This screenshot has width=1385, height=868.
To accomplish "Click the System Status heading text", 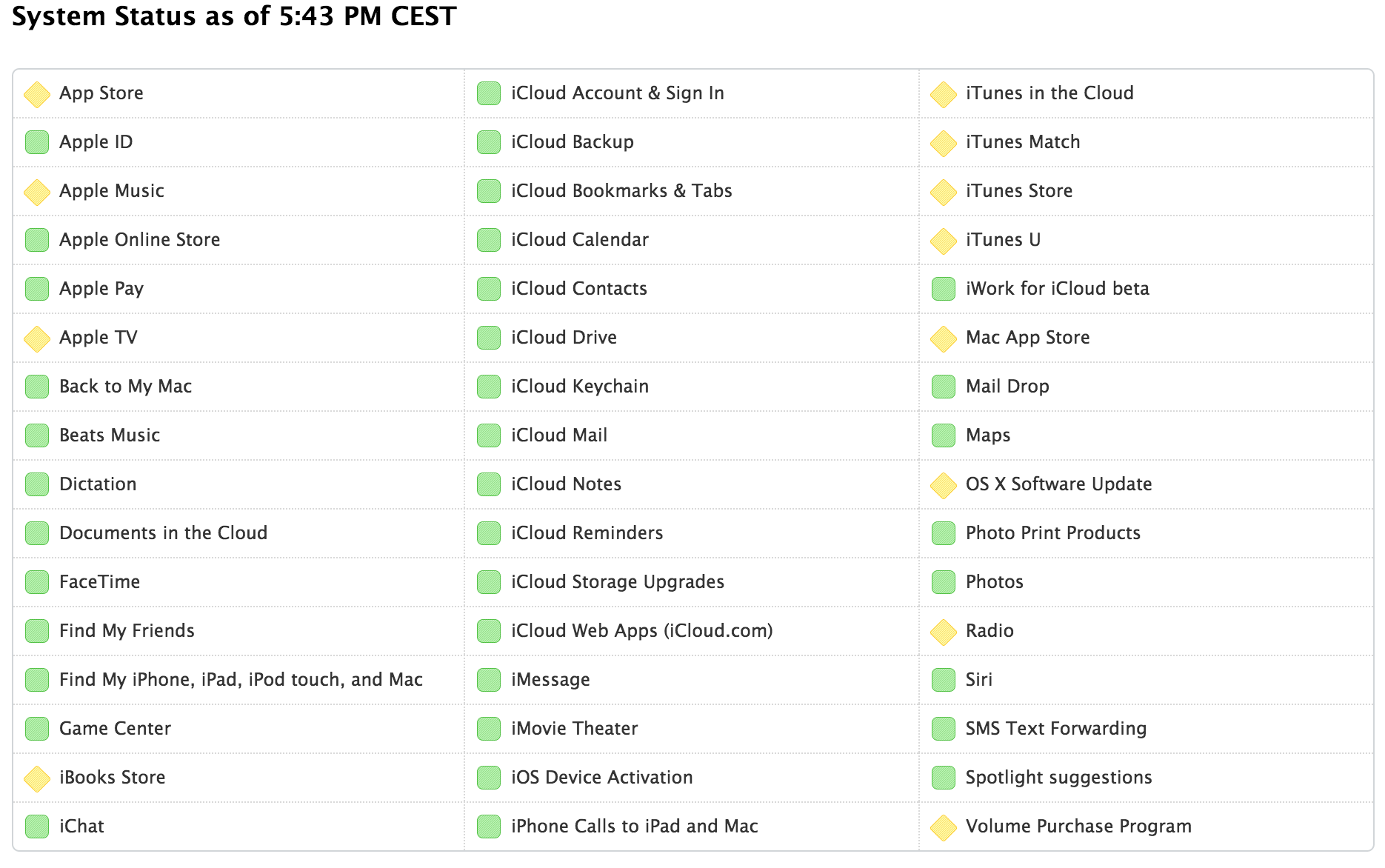I will pos(234,16).
